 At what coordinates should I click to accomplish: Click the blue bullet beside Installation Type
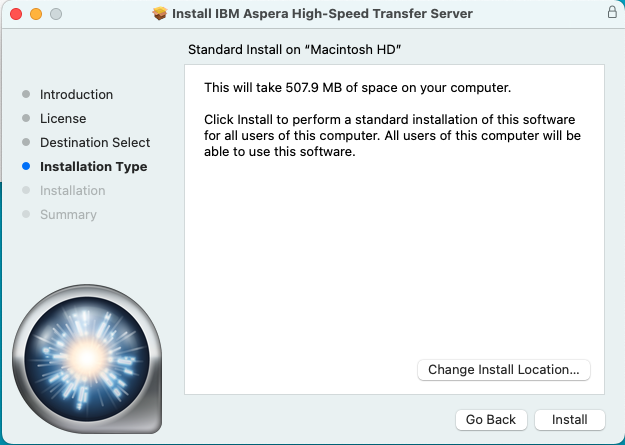point(26,166)
